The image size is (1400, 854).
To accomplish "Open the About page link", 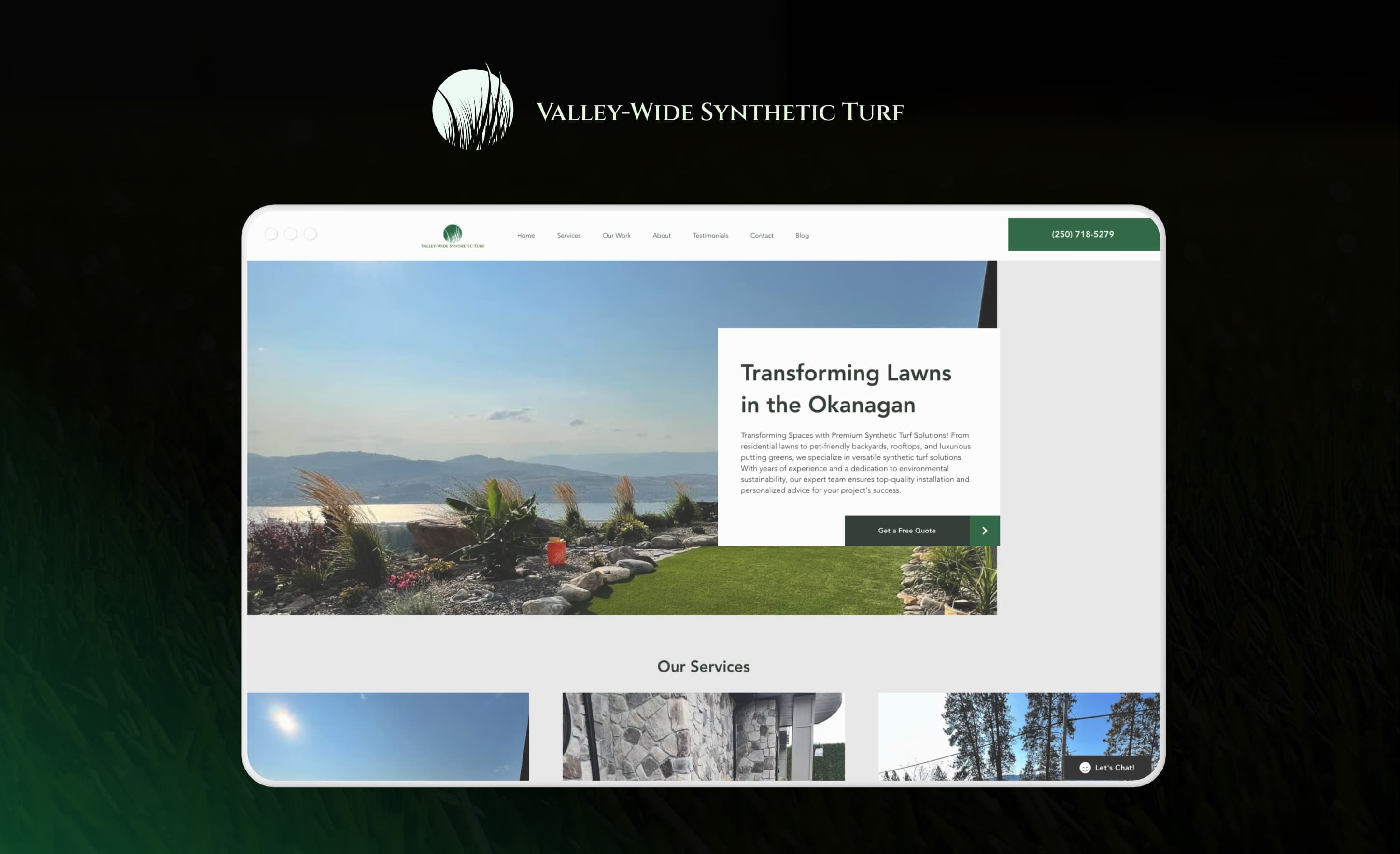I will click(661, 235).
